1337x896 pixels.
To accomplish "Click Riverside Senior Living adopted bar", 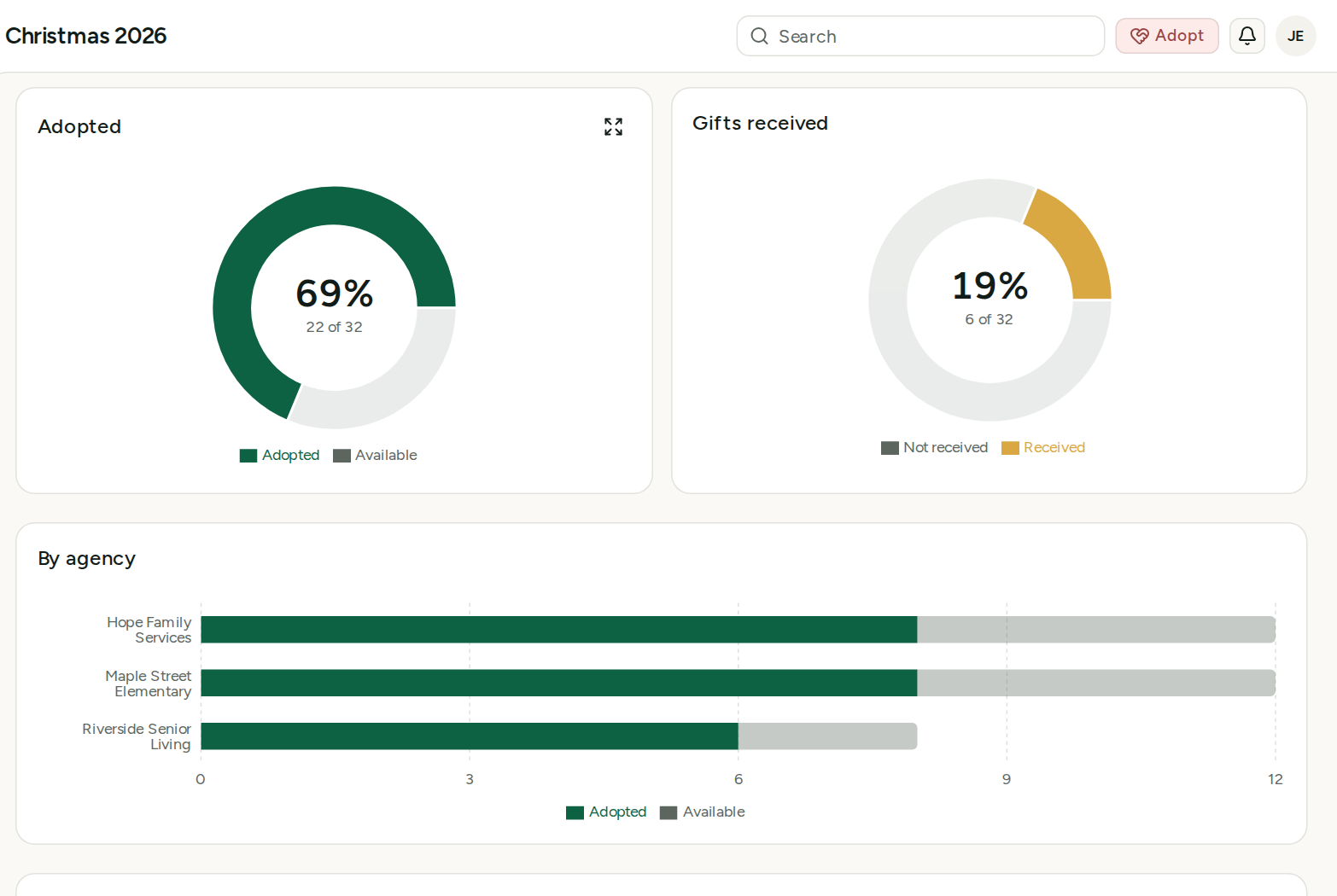I will 469,736.
